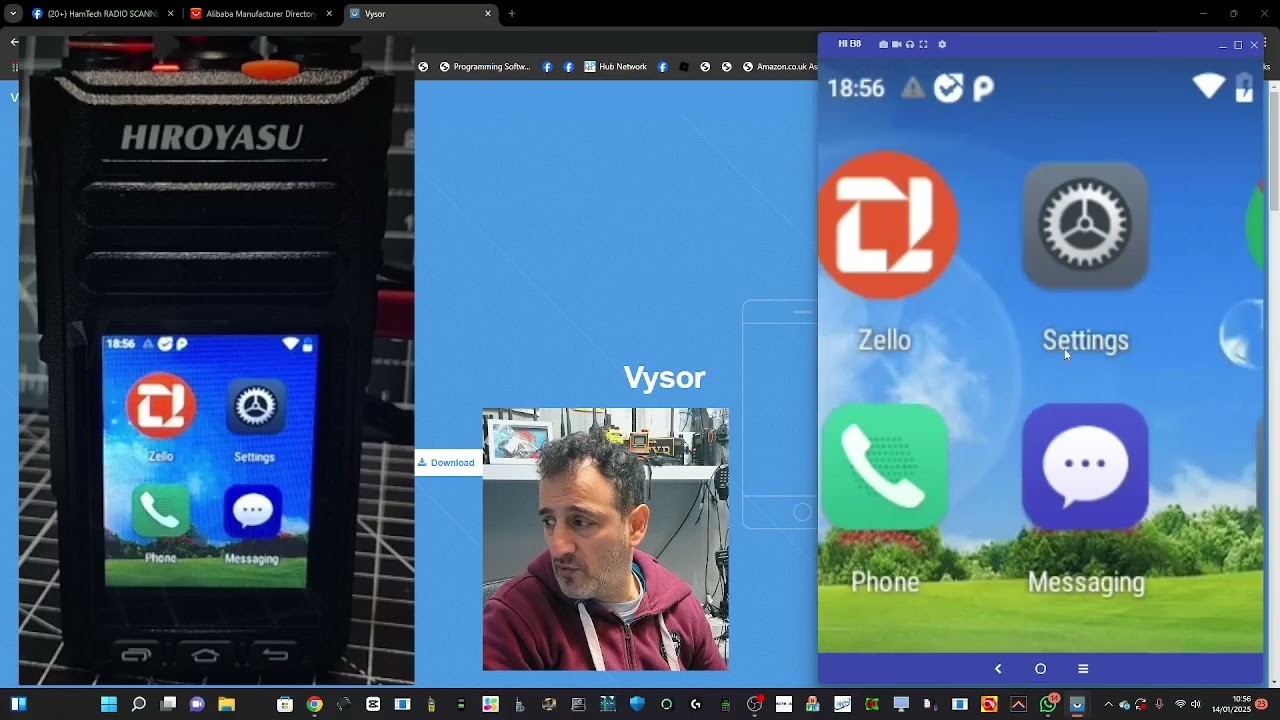The height and width of the screenshot is (720, 1280).
Task: Close the Vysor browser tab
Action: [488, 14]
